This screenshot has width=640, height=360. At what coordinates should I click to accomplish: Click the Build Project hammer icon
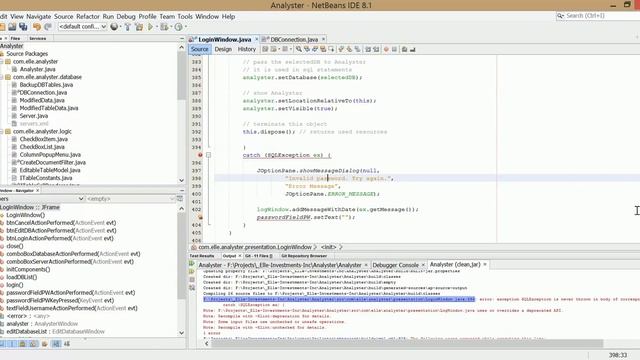127,27
